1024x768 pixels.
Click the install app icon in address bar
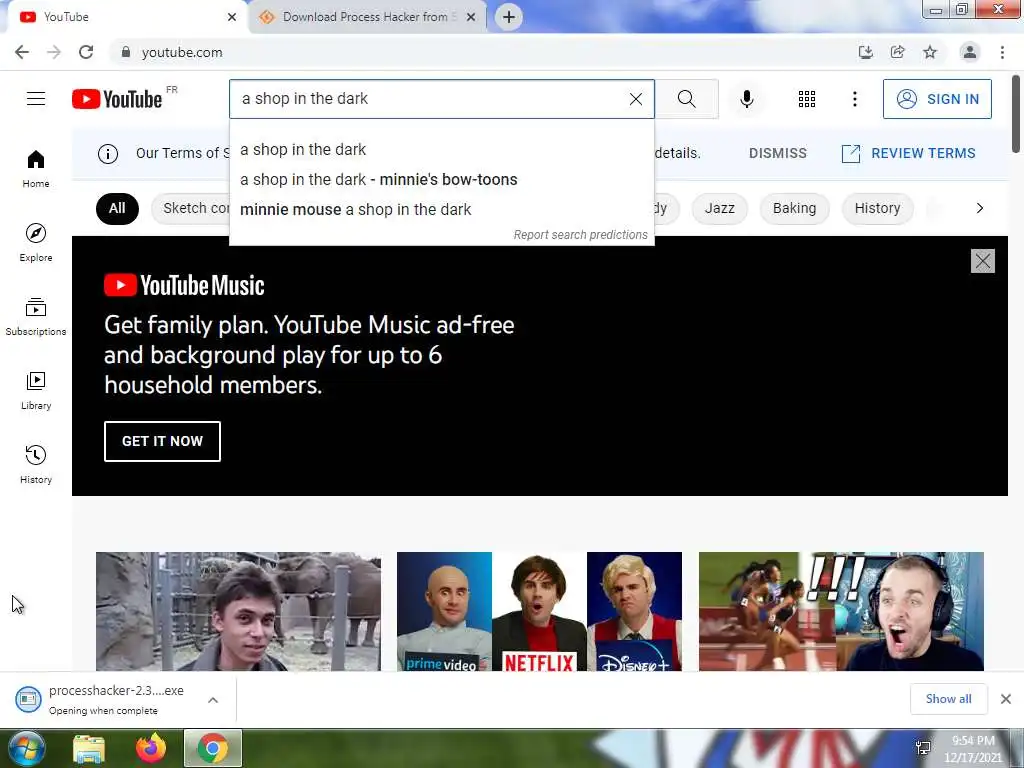pos(865,52)
